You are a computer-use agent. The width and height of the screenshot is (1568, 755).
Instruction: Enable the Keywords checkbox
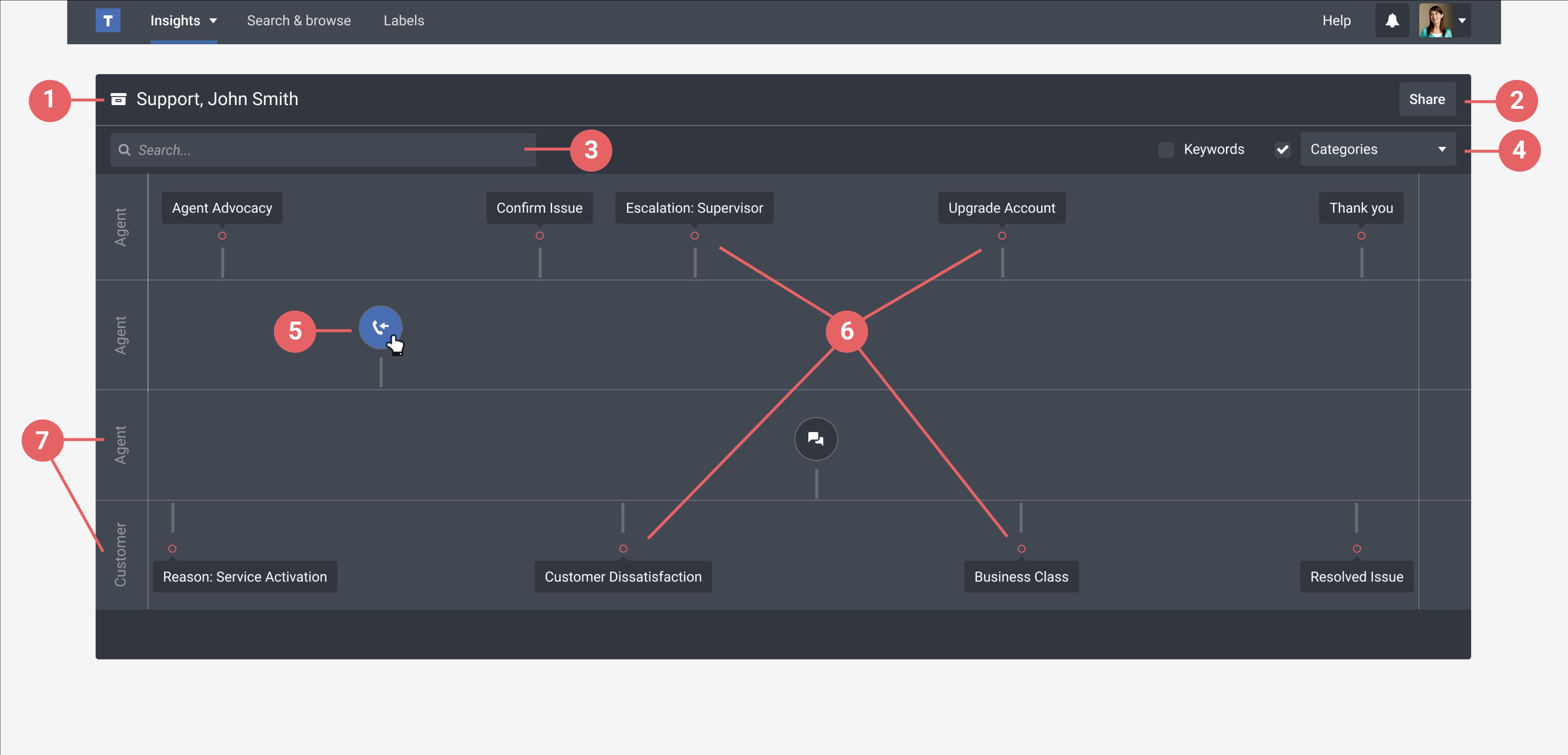tap(1166, 149)
